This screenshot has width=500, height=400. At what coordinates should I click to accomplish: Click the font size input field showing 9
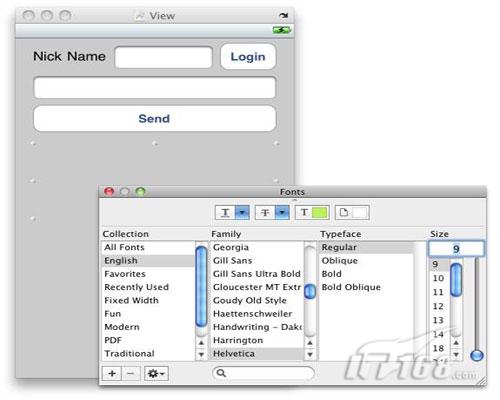[456, 249]
